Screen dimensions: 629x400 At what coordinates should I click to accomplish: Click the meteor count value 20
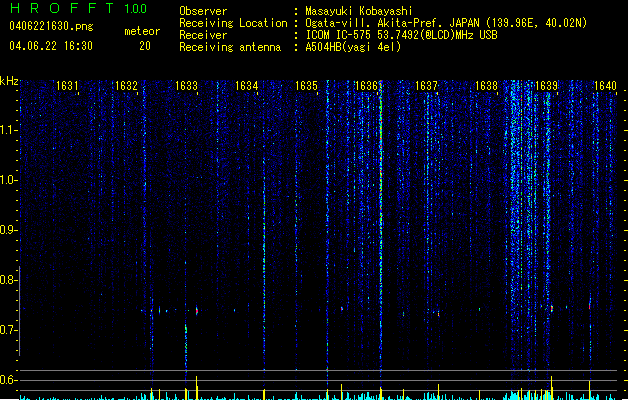[145, 46]
